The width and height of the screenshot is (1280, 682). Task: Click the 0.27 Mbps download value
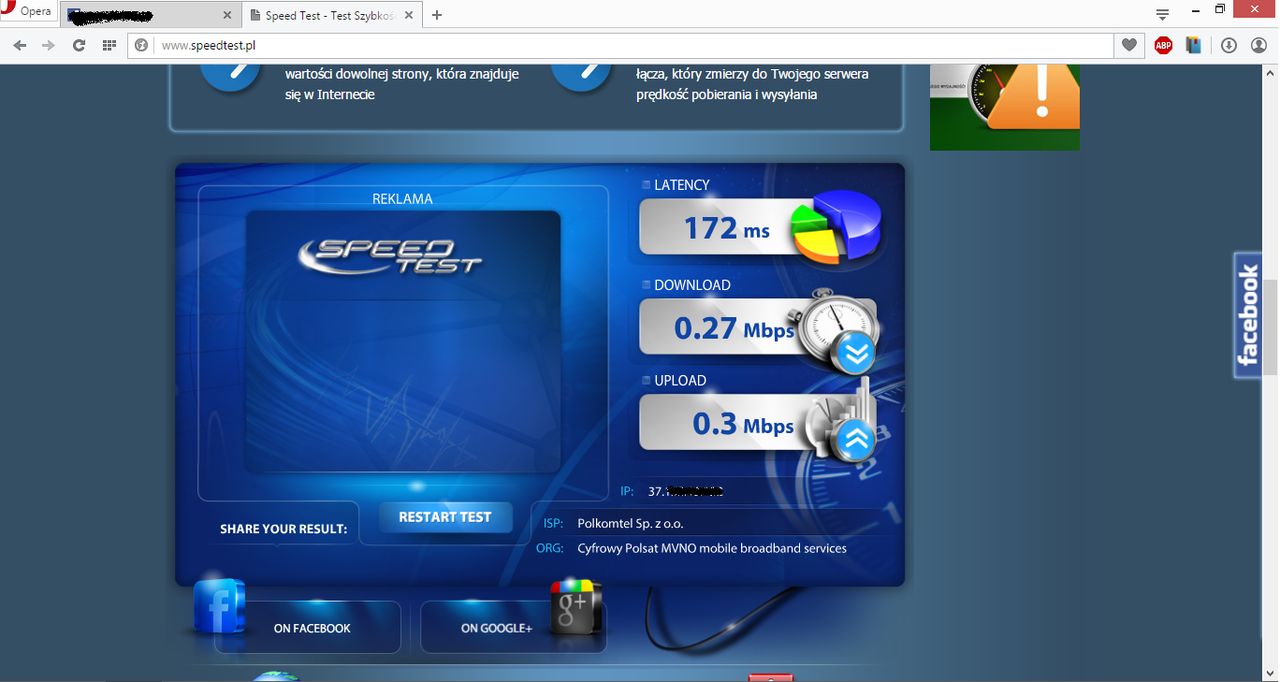735,327
